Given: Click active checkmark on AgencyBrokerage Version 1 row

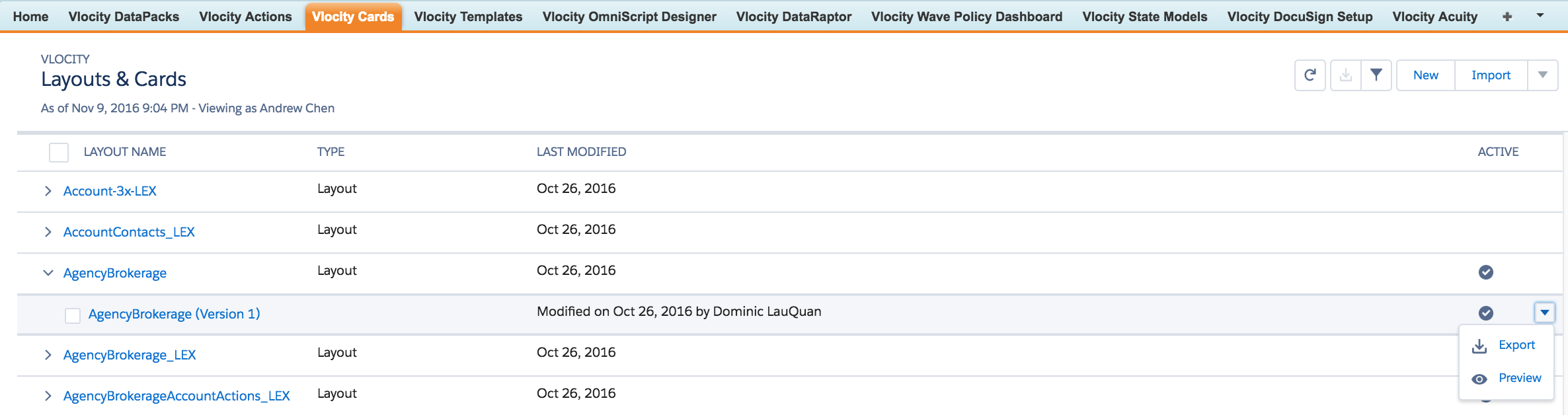Looking at the screenshot, I should click(x=1486, y=313).
